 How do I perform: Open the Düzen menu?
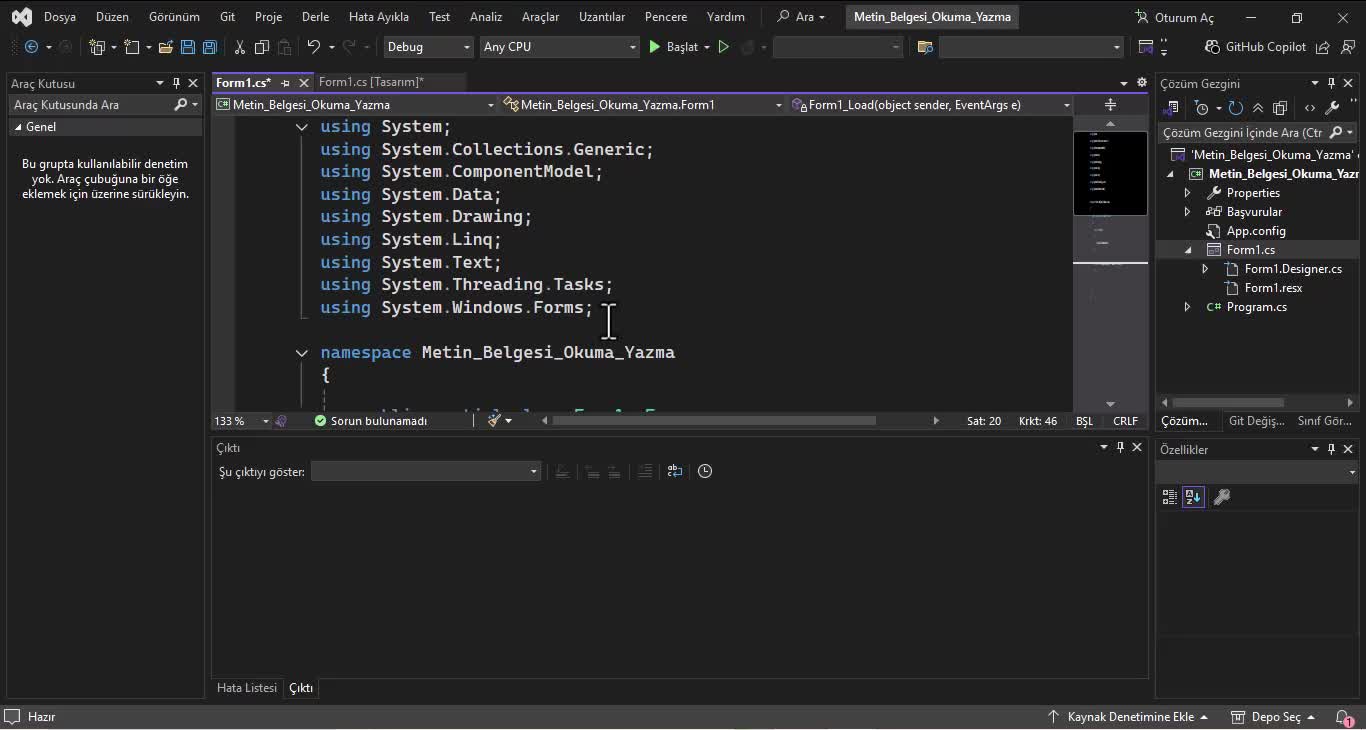tap(112, 17)
